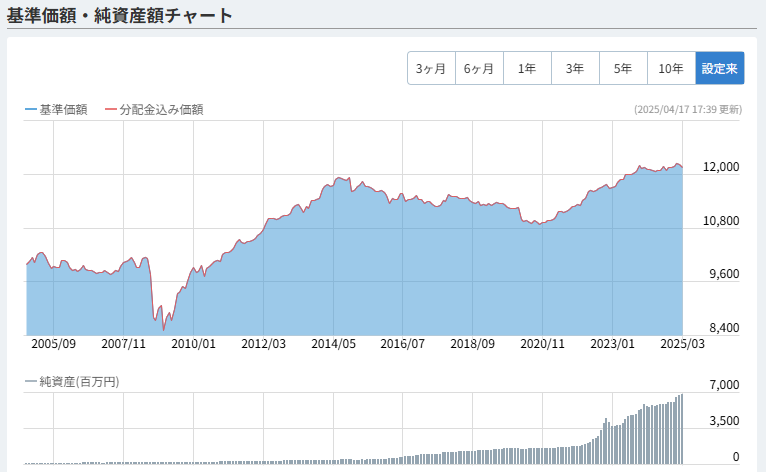Select the 3ヶ月 period tab
Viewport: 766px width, 472px height.
click(431, 68)
